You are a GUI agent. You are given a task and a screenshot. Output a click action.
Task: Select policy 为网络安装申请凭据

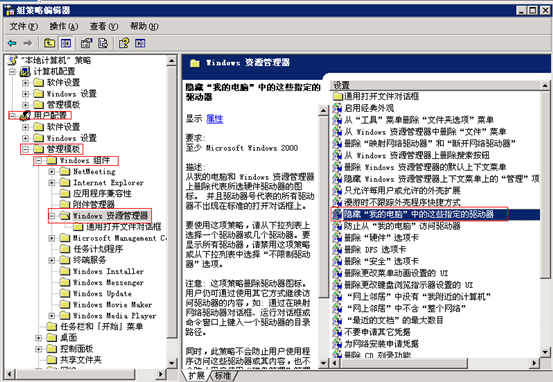pos(381,344)
